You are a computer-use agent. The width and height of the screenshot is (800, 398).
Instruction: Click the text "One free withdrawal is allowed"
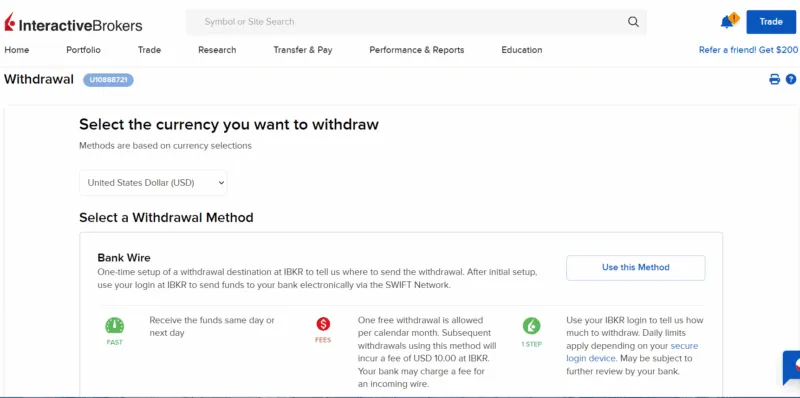coord(420,320)
